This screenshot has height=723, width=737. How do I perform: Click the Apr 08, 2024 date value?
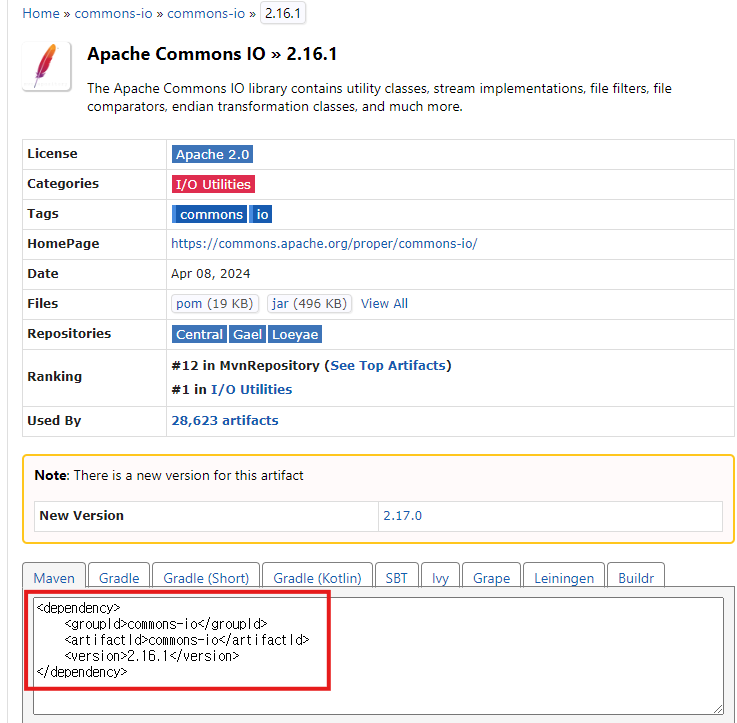[211, 274]
